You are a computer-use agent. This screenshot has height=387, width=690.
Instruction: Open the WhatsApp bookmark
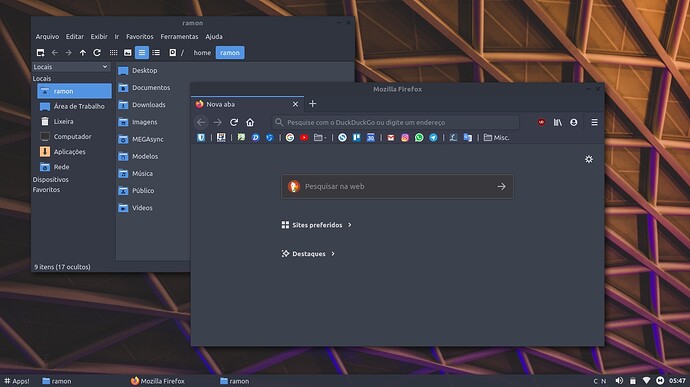(419, 138)
